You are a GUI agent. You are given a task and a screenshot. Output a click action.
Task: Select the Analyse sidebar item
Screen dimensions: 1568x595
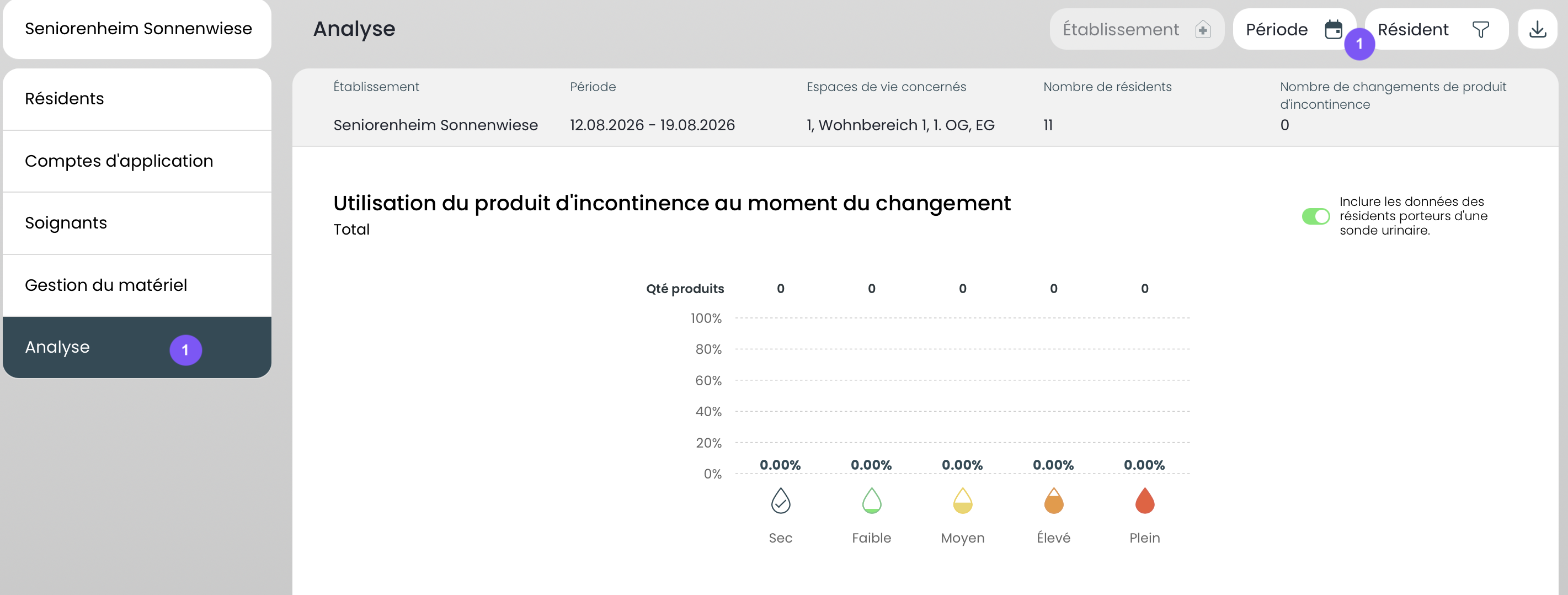pos(137,347)
